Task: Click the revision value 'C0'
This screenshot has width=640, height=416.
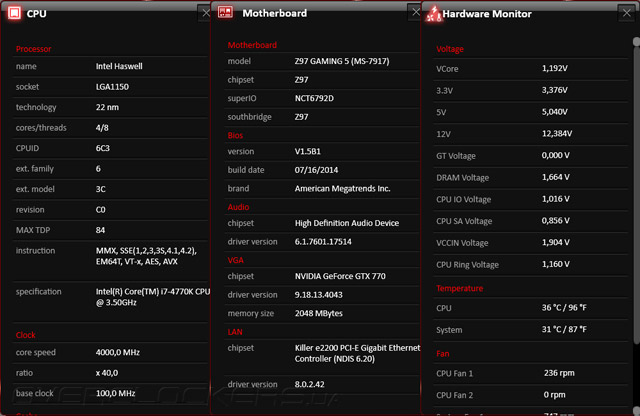Action: click(100, 209)
